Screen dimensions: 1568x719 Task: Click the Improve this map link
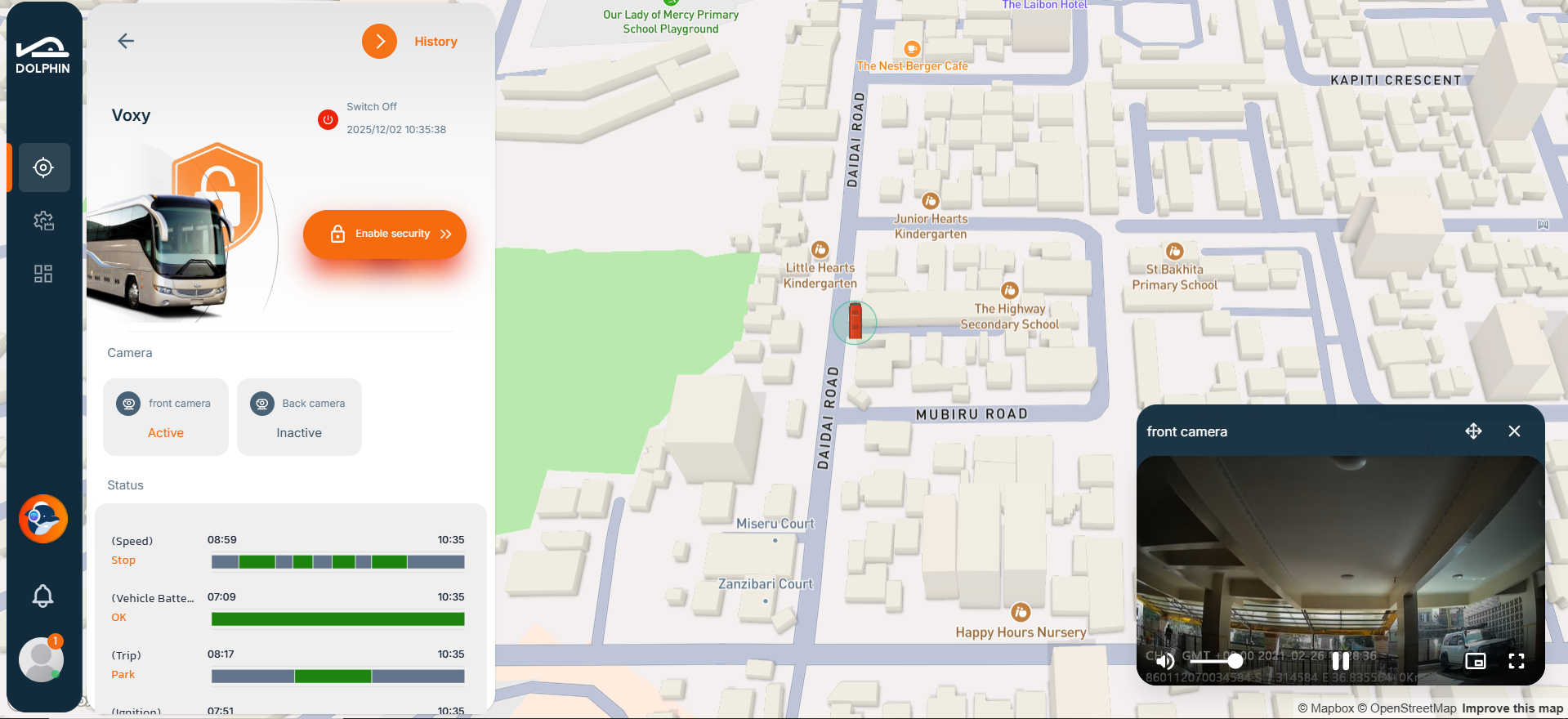[1512, 708]
